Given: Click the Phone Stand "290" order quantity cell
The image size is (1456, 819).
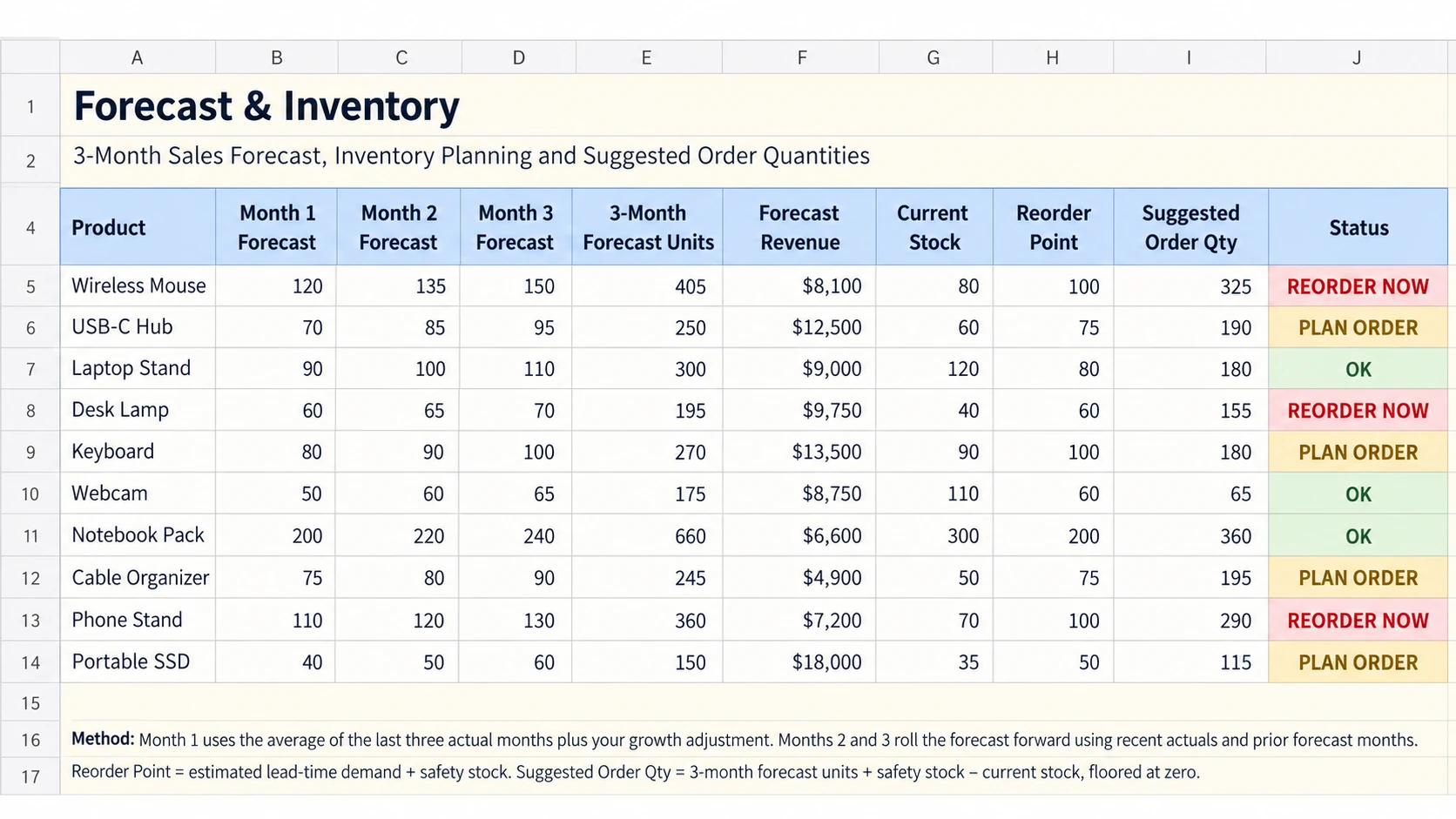Looking at the screenshot, I should (1191, 621).
